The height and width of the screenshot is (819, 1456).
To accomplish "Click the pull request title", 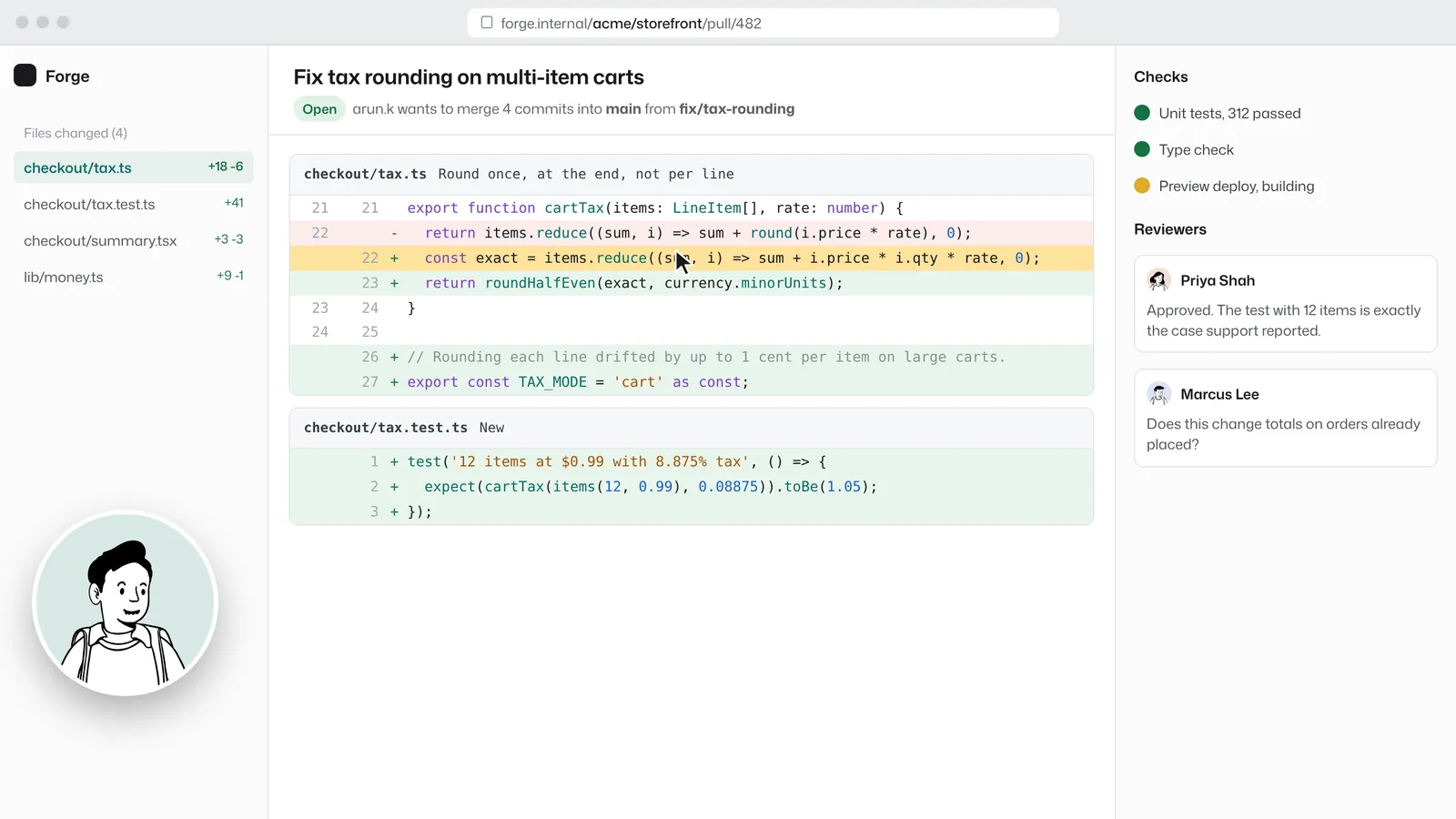I will coord(469,77).
